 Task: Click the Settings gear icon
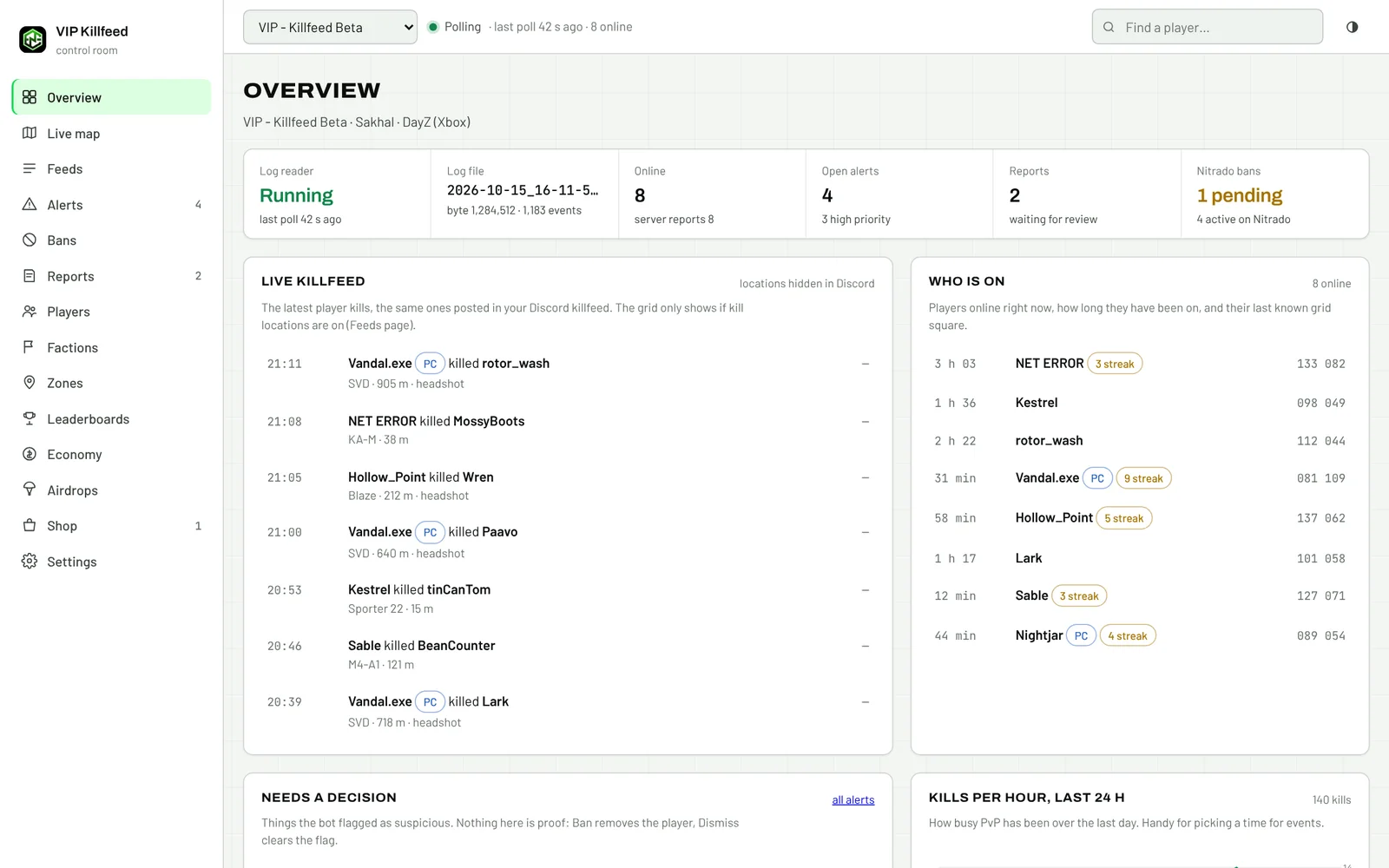coord(30,562)
